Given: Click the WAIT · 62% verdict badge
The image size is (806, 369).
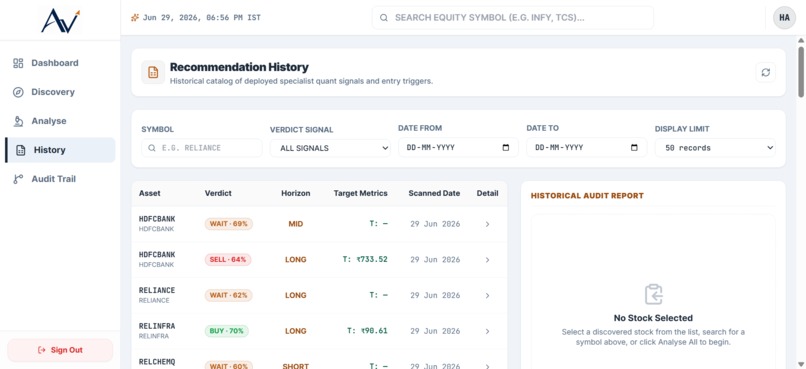Looking at the screenshot, I should (x=229, y=296).
